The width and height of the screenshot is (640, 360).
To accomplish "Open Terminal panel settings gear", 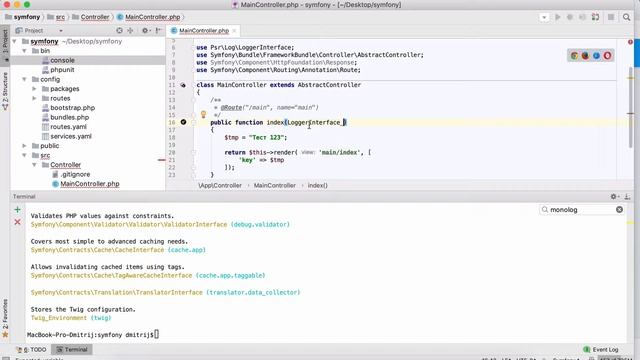I will pyautogui.click(x=614, y=197).
